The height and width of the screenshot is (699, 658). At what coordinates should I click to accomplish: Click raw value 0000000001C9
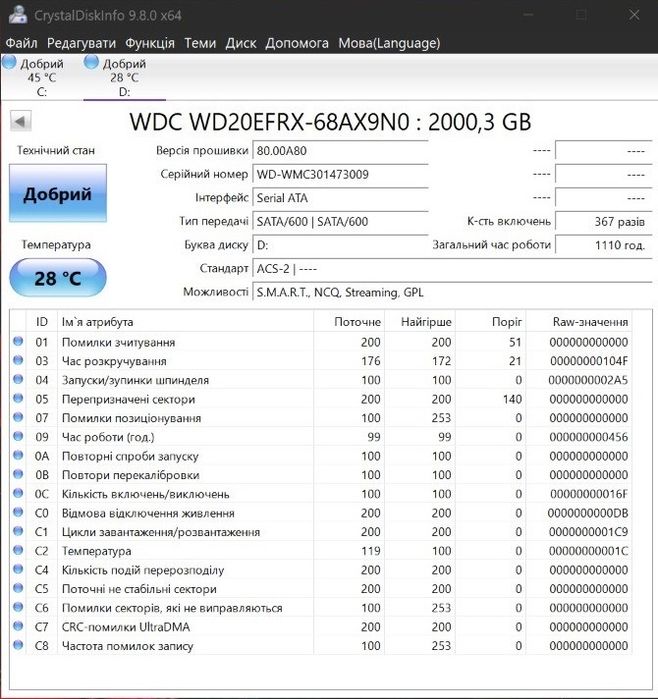[588, 531]
